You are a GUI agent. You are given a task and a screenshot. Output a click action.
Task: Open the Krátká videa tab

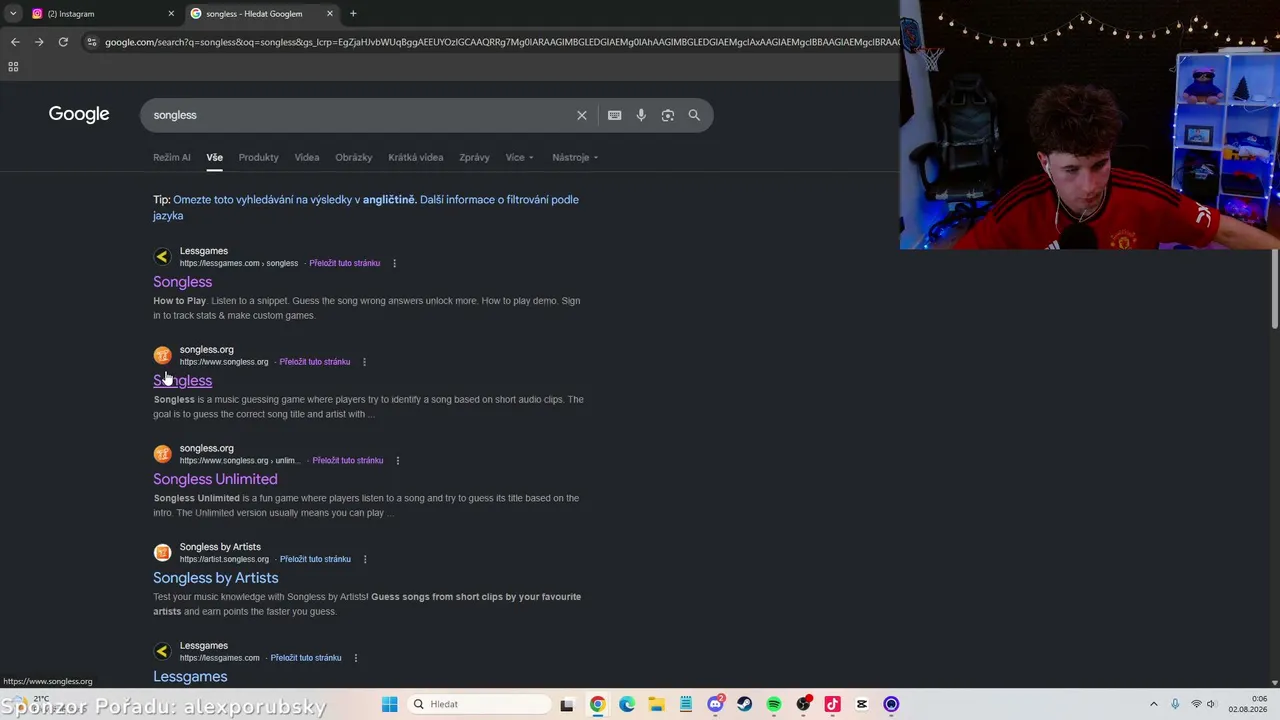tap(416, 157)
